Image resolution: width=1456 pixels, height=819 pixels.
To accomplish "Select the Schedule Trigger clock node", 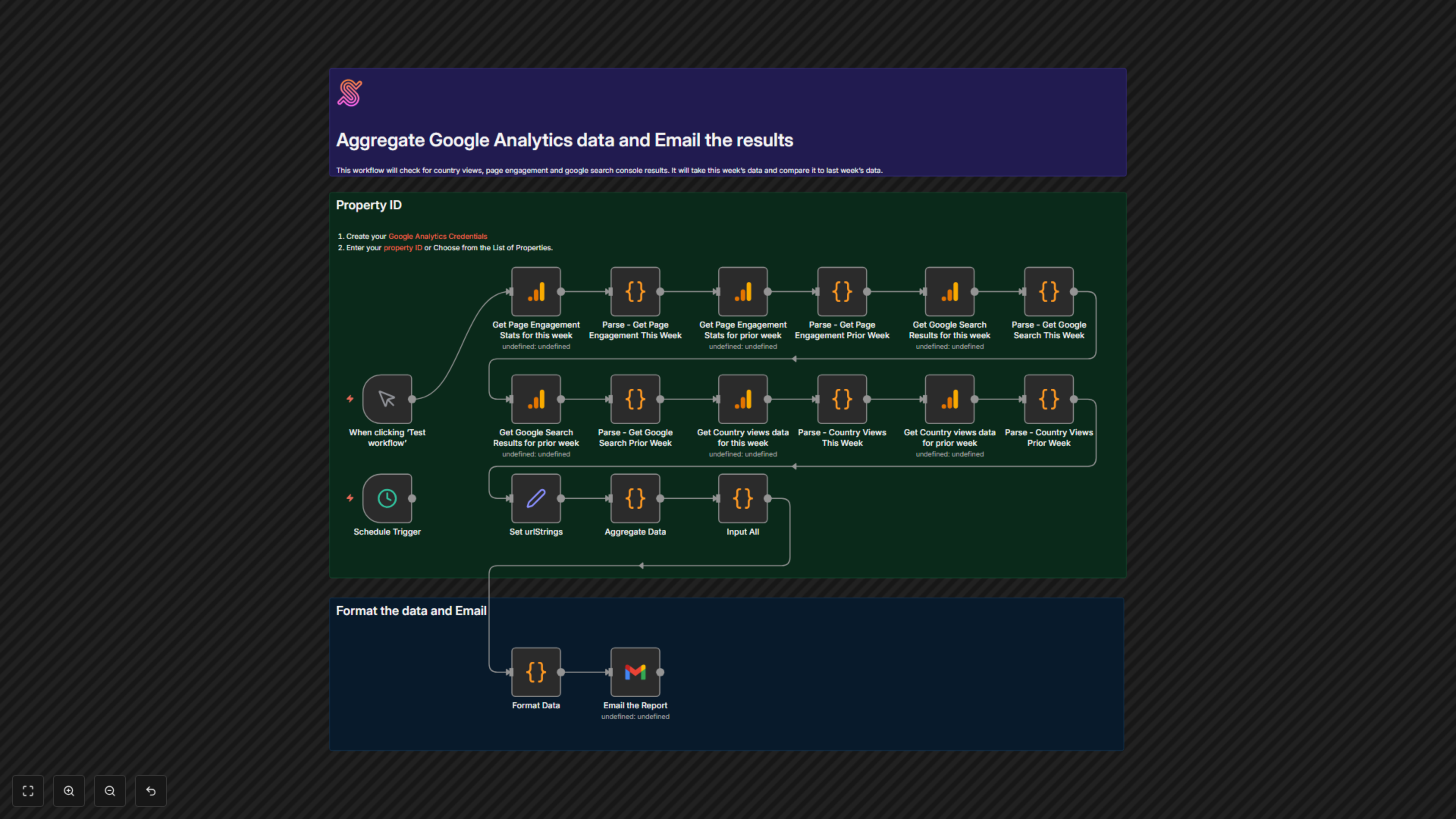I will point(387,498).
